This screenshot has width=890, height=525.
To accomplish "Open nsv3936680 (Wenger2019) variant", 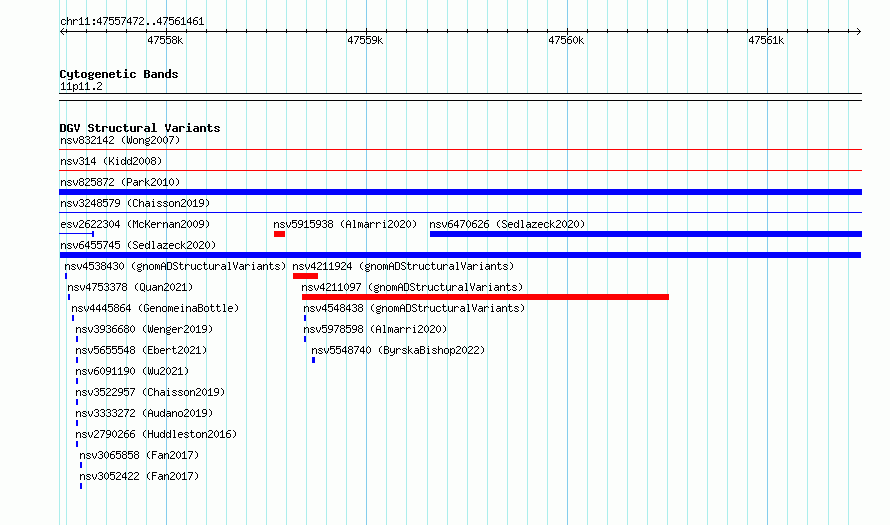I will (144, 329).
